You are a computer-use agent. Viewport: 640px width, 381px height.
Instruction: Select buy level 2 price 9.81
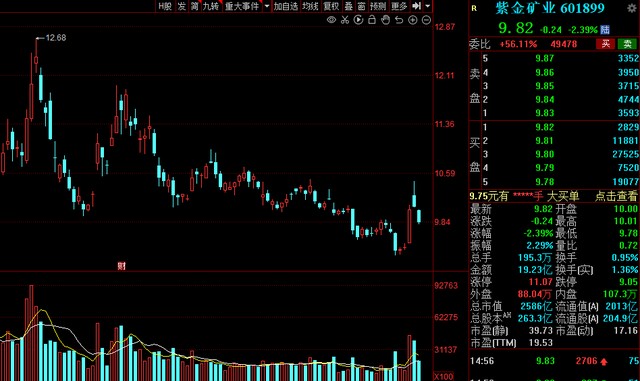544,140
